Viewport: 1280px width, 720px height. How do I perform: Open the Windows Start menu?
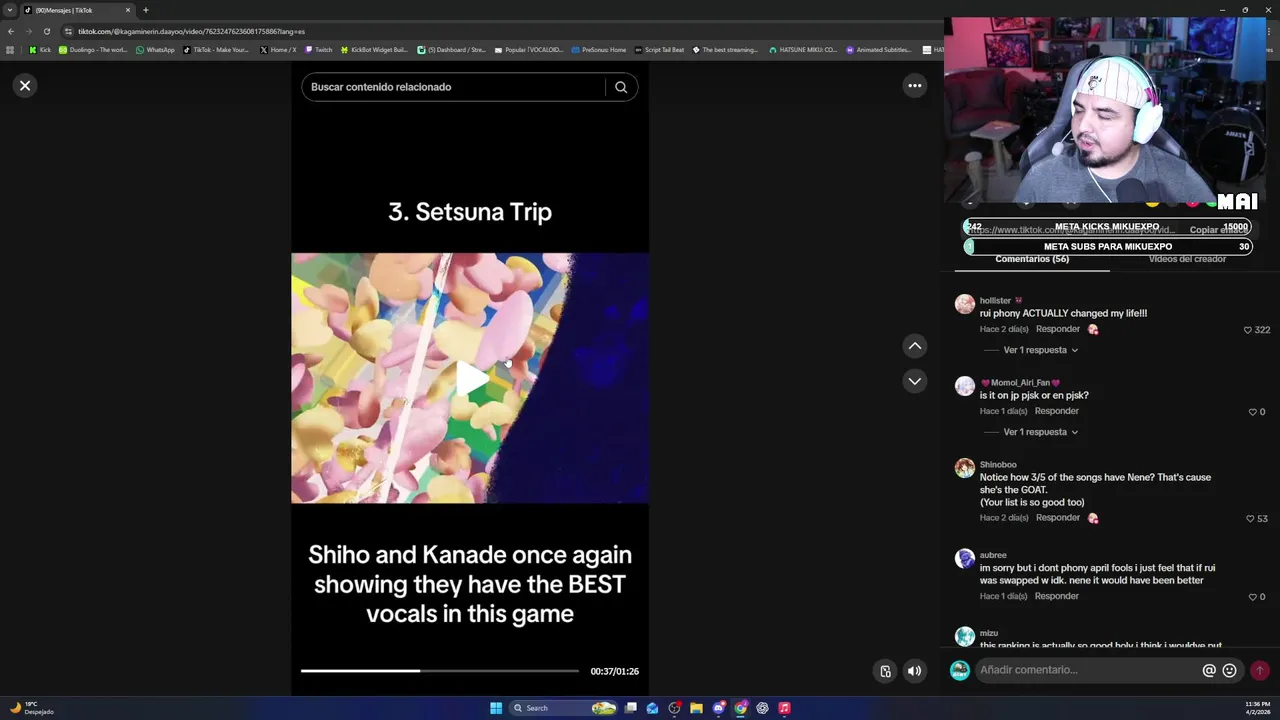(496, 708)
